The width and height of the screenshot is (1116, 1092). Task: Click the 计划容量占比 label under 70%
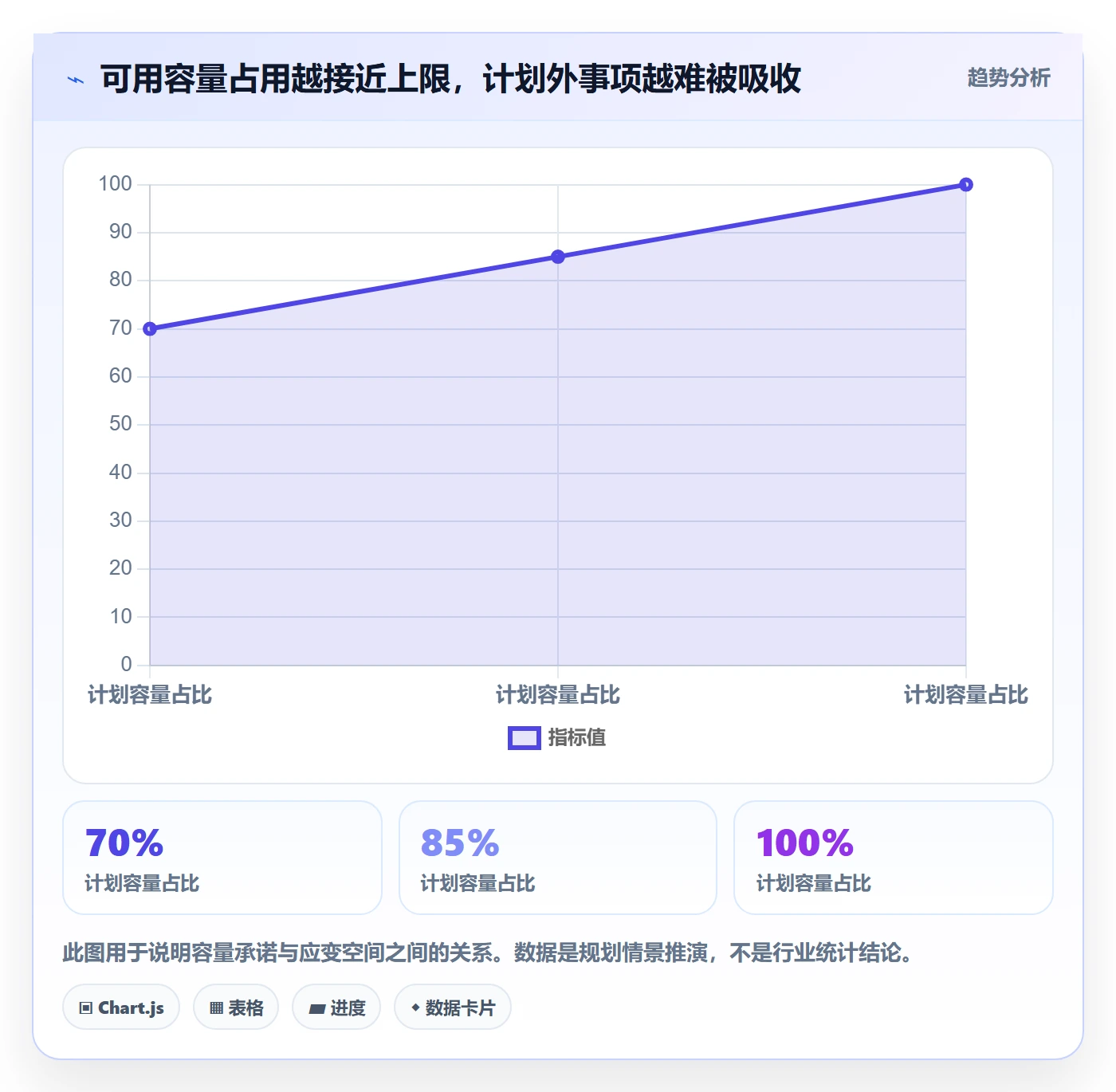(x=142, y=883)
